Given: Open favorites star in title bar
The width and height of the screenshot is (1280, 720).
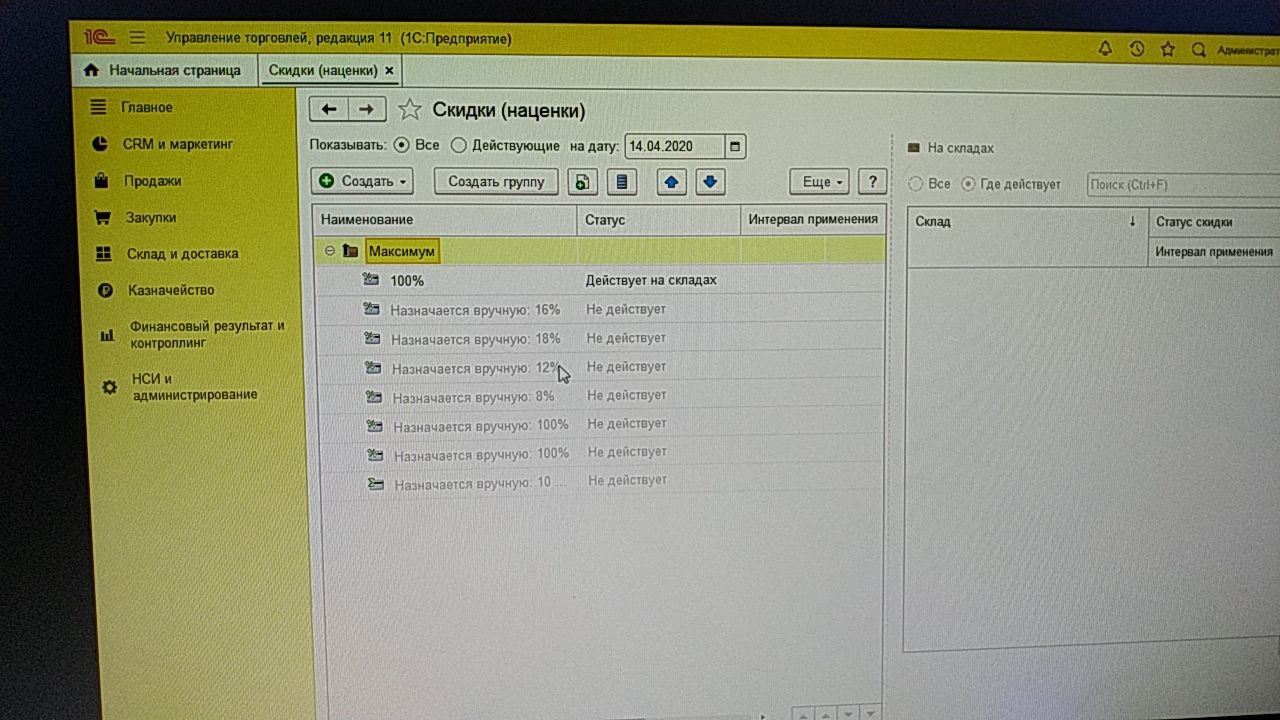Looking at the screenshot, I should [1167, 49].
